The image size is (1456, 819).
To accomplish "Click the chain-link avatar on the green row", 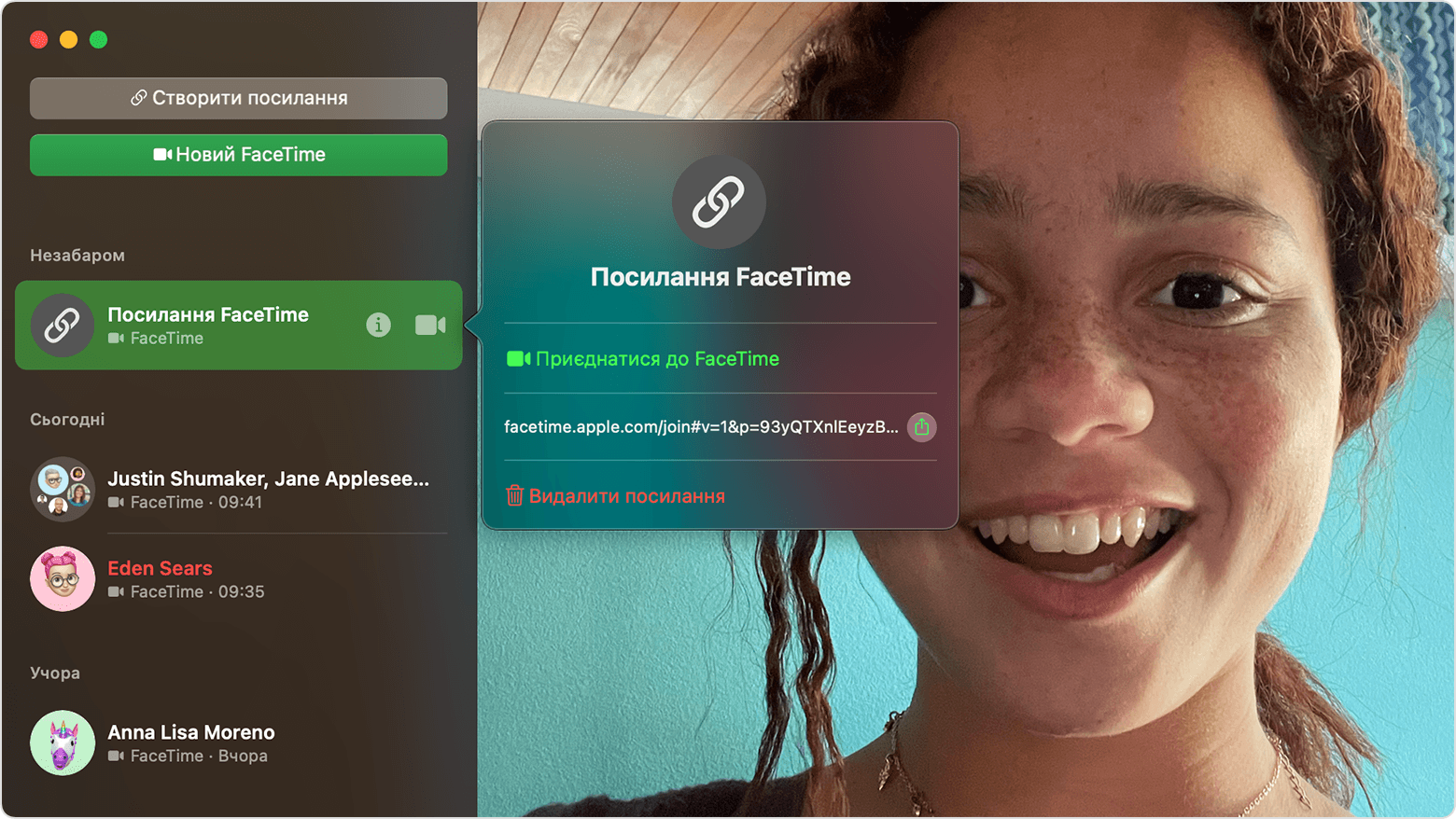I will coord(62,326).
